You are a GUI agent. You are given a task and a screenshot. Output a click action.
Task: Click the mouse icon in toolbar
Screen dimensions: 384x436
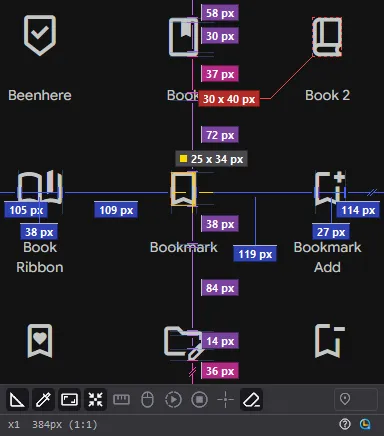(x=147, y=399)
